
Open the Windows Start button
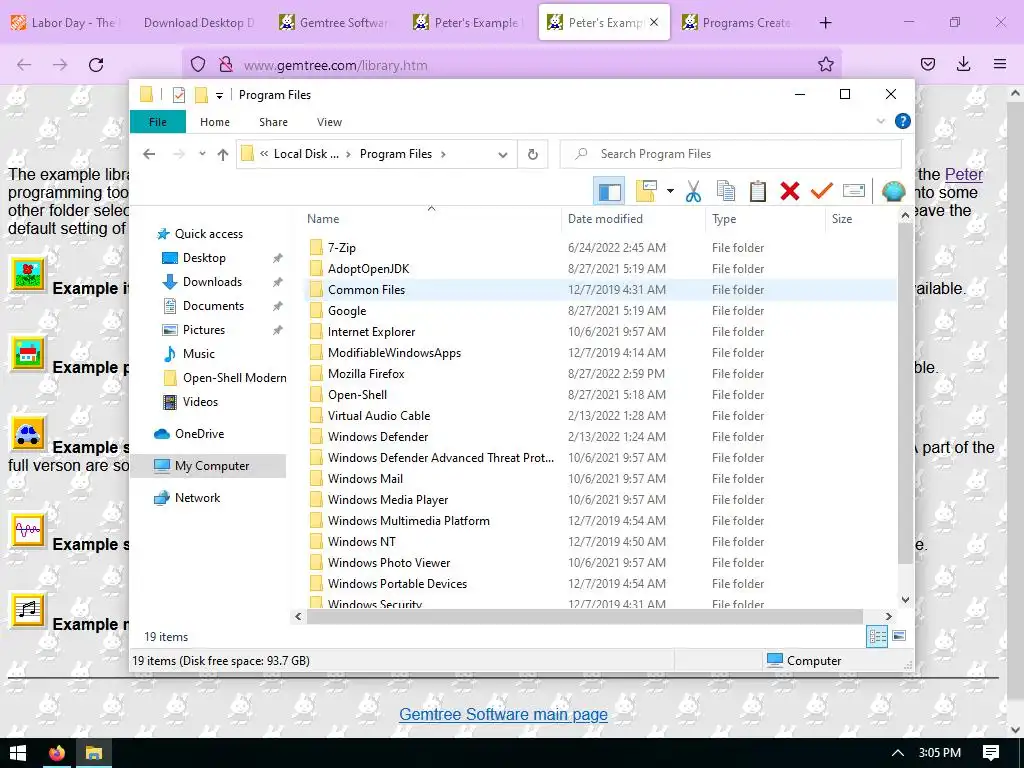point(18,753)
